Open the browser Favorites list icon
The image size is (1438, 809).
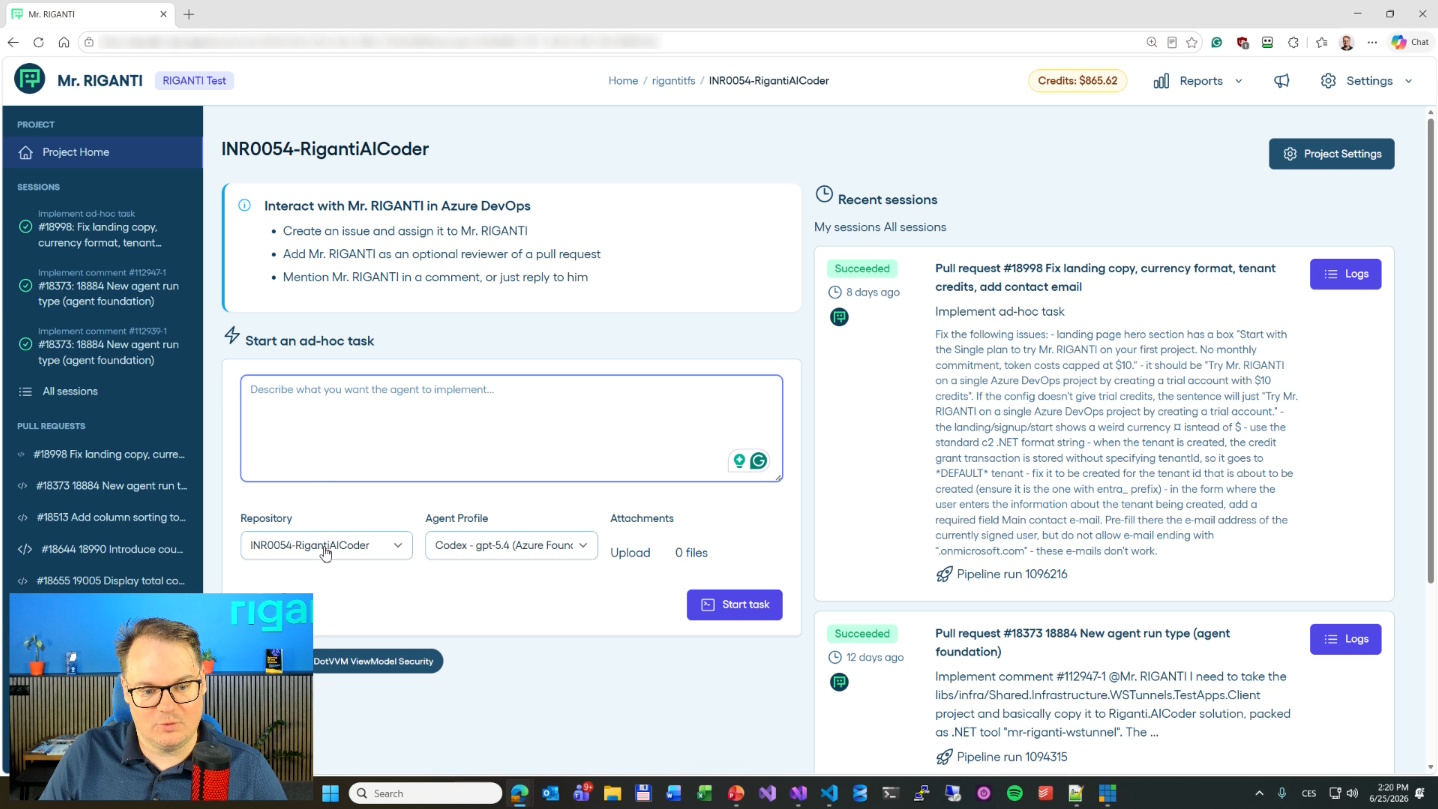click(1321, 42)
